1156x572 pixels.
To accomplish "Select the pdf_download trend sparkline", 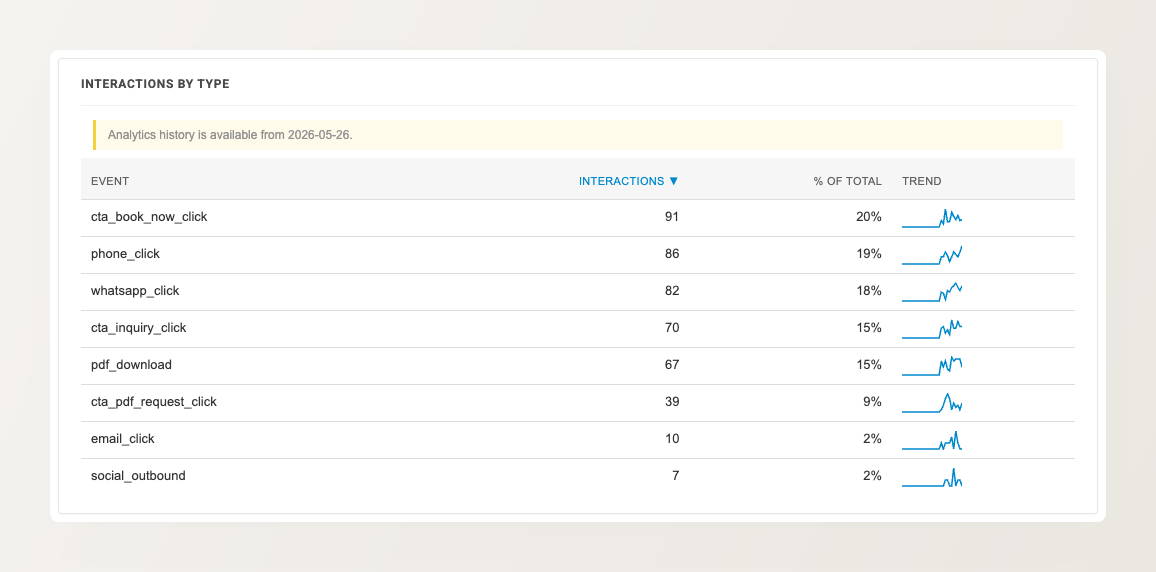I will click(x=932, y=366).
